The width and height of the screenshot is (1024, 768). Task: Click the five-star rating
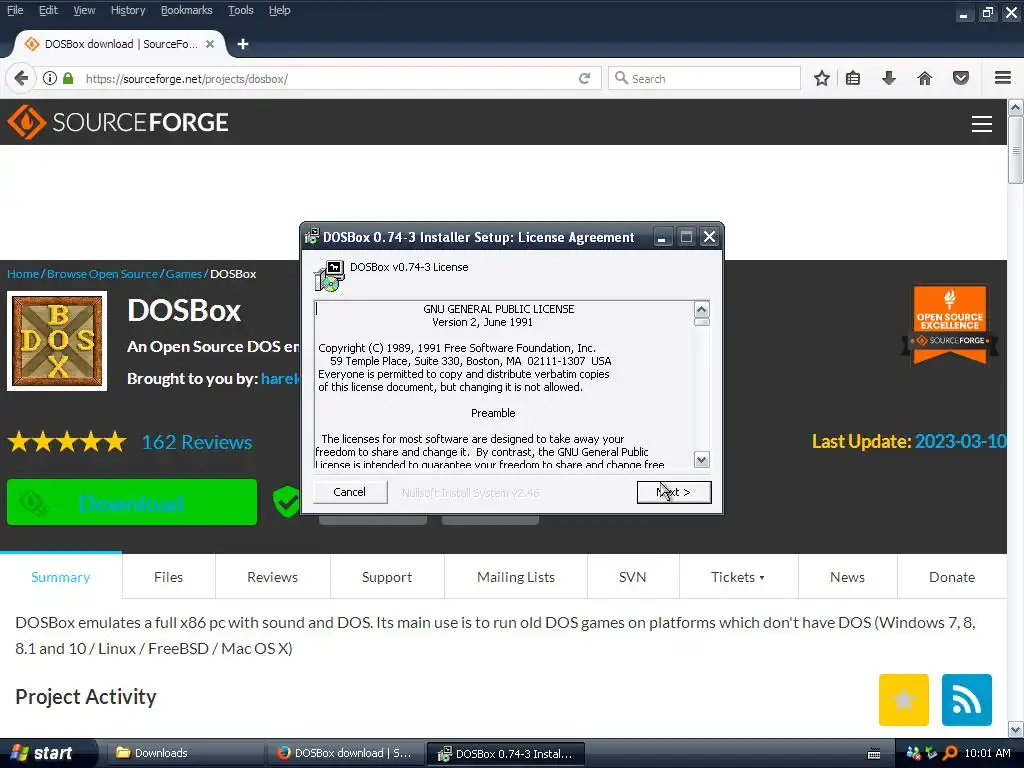(x=67, y=442)
